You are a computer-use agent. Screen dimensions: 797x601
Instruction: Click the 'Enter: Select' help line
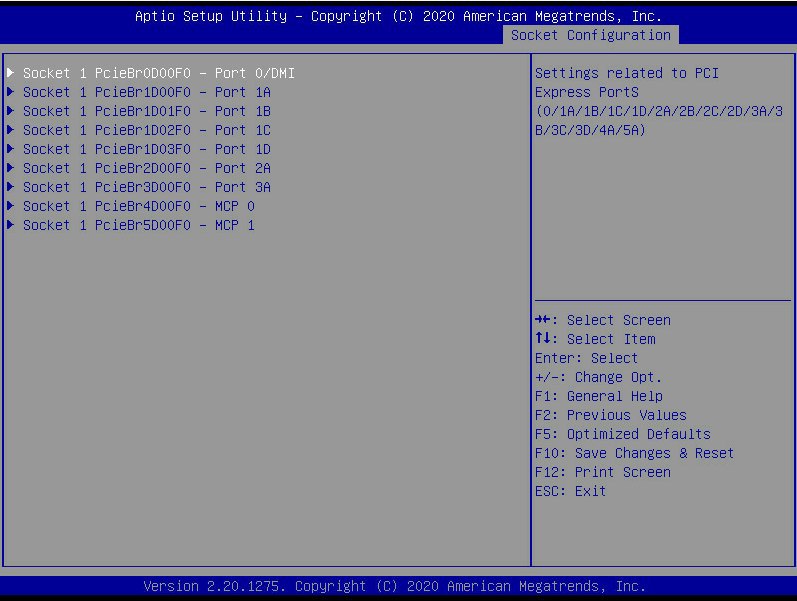click(586, 358)
